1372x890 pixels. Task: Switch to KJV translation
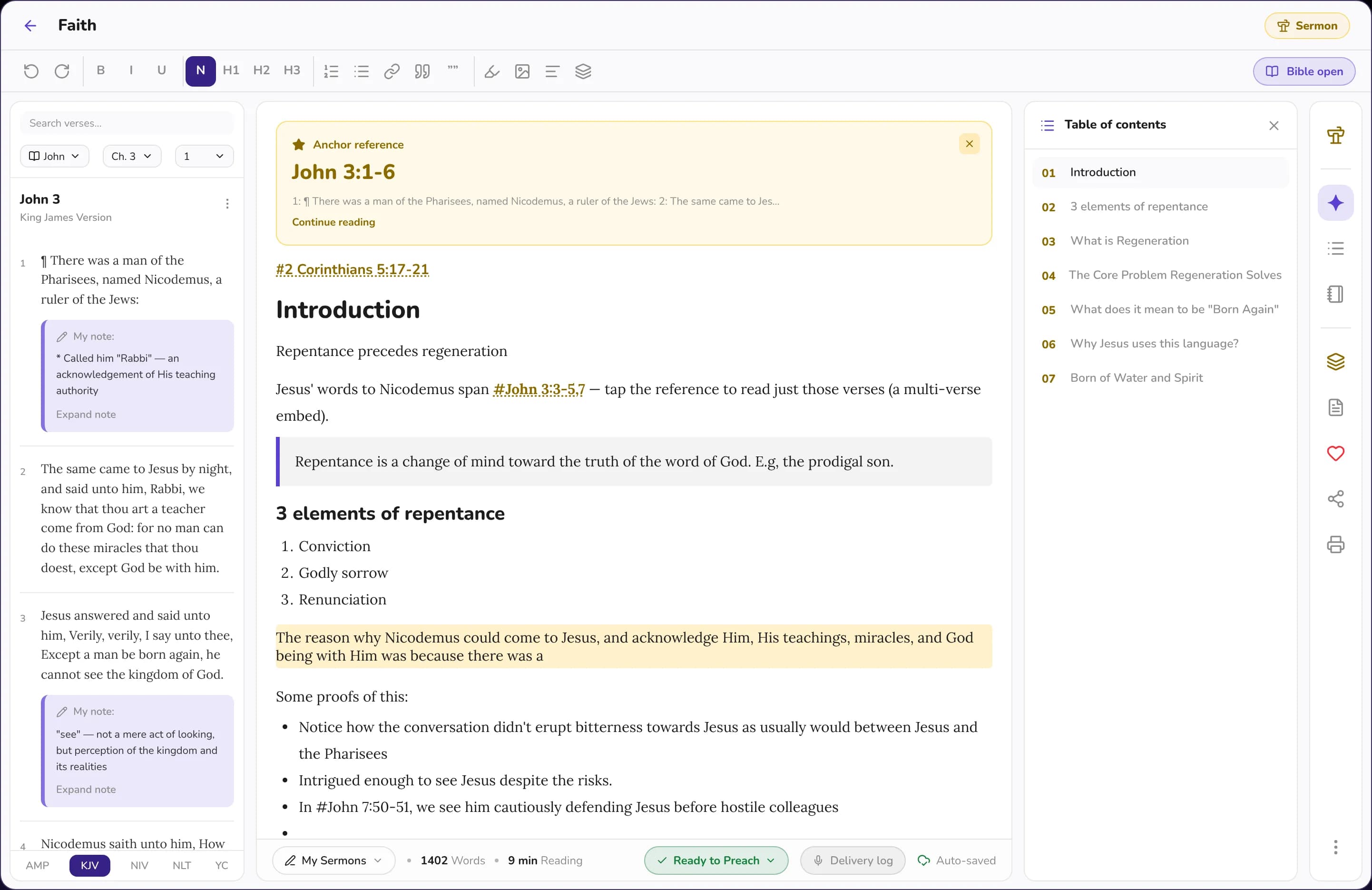[89, 865]
